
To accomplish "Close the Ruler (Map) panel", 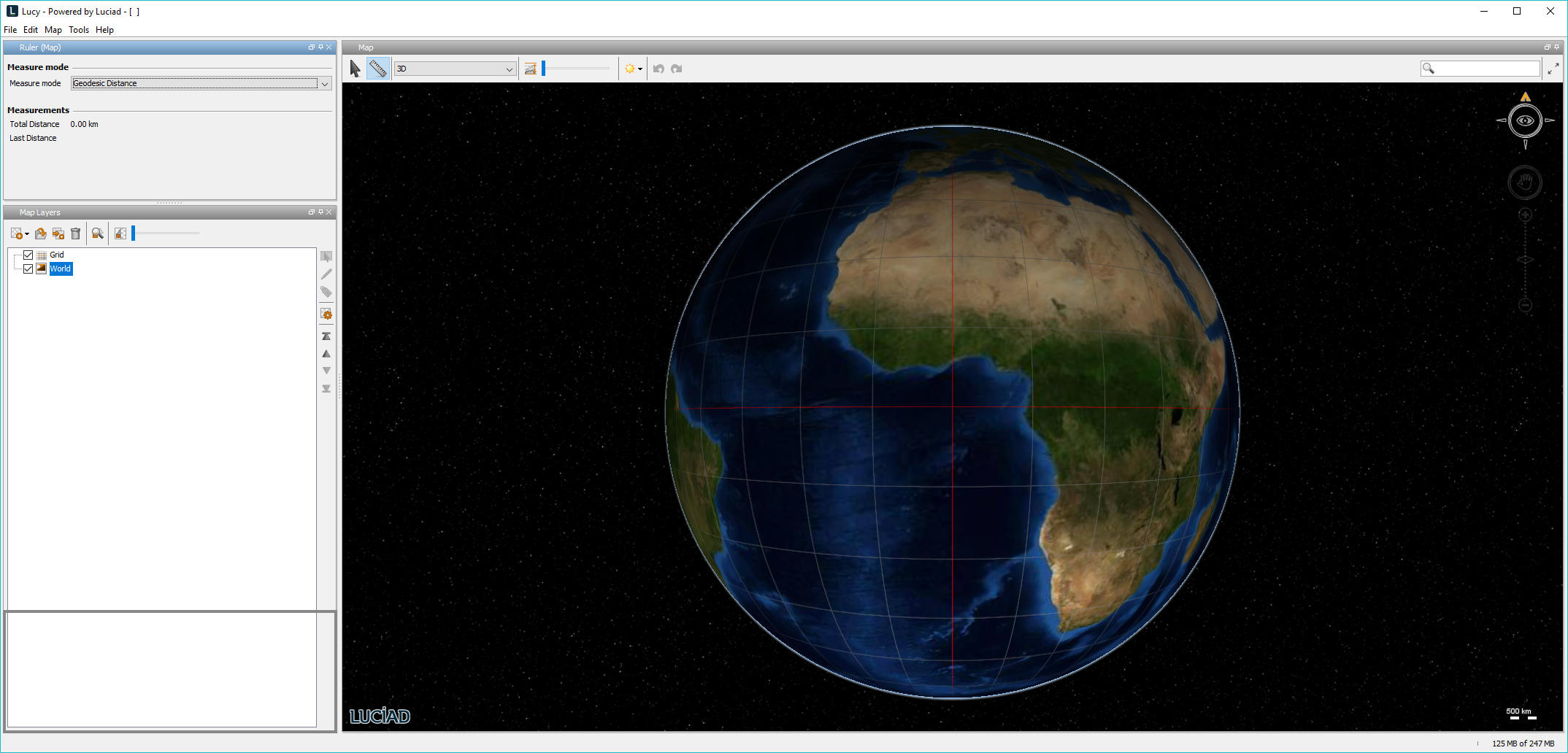I will click(329, 47).
